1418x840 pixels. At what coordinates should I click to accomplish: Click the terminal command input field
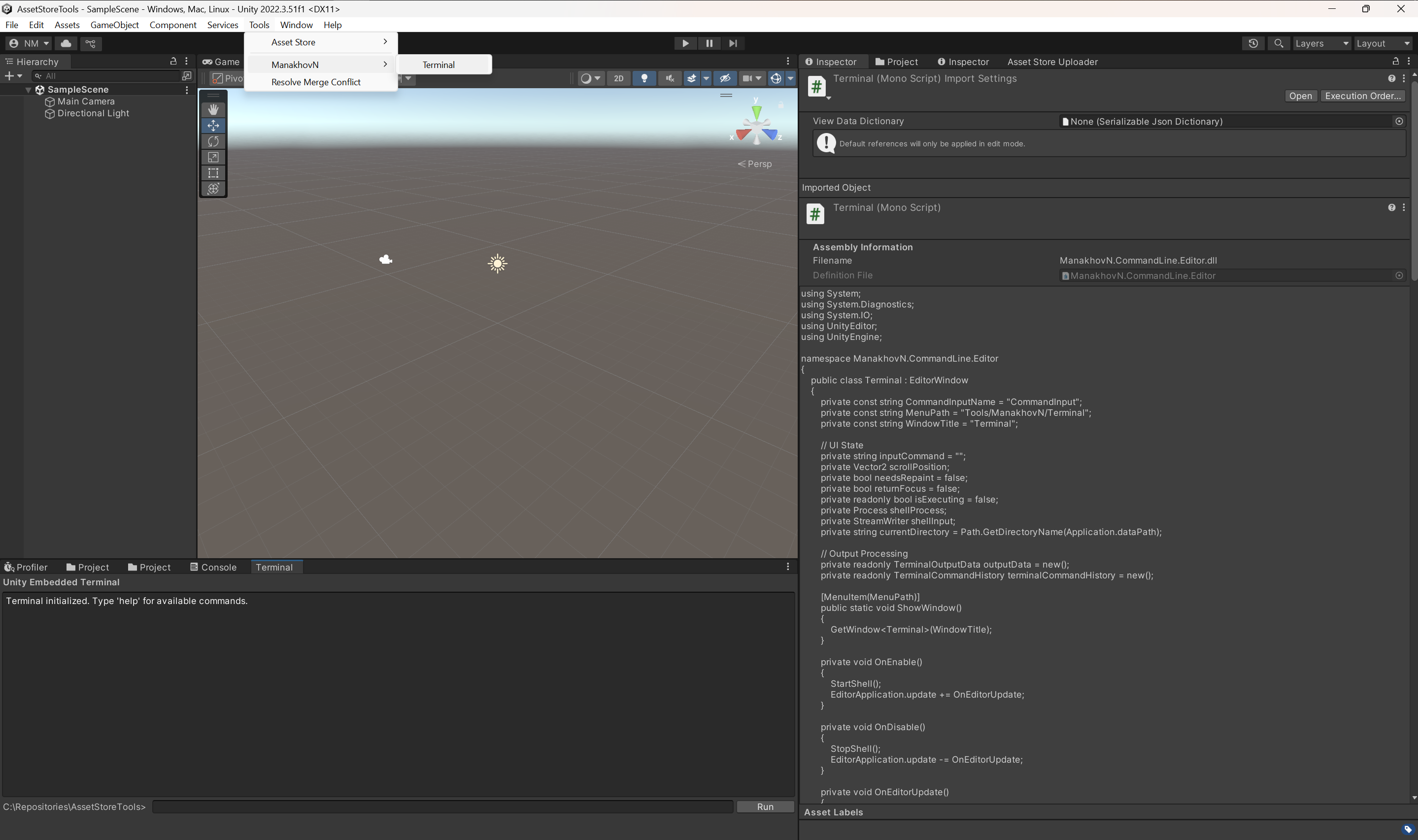point(442,806)
